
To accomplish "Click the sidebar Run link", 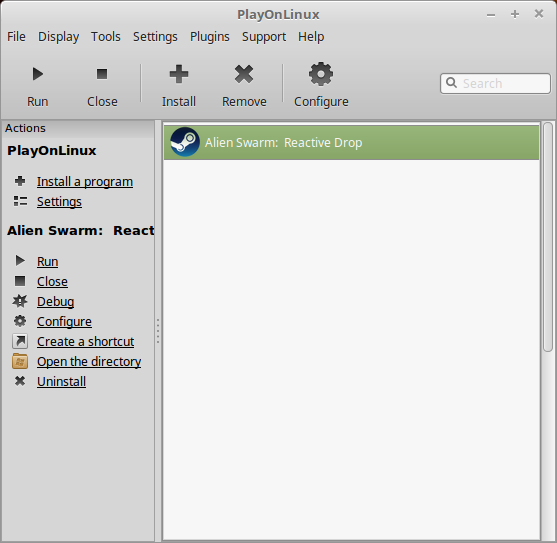I will click(48, 261).
